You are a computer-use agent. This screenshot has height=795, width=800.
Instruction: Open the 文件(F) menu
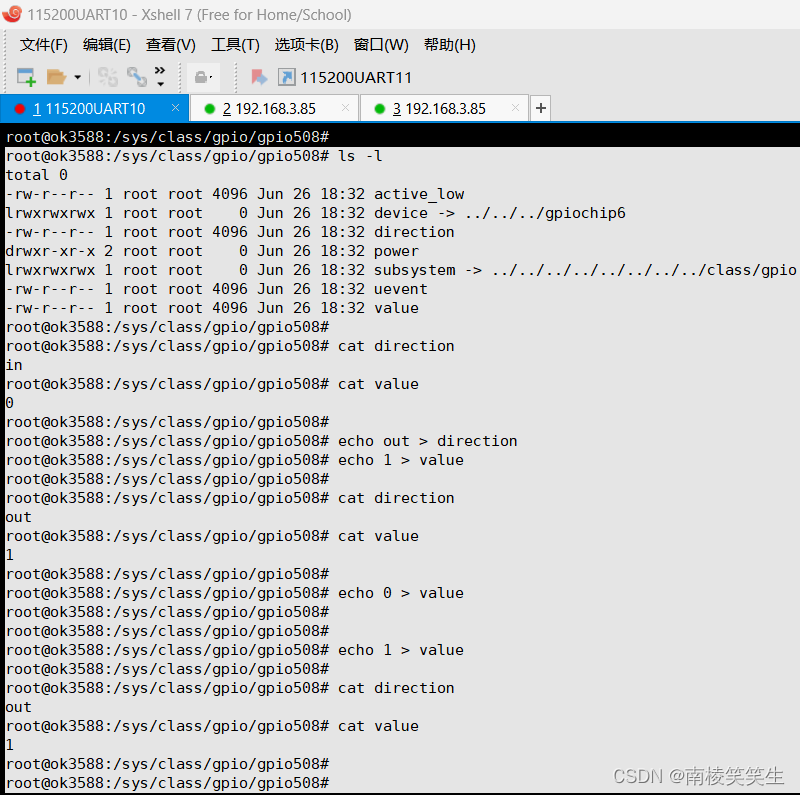click(43, 45)
